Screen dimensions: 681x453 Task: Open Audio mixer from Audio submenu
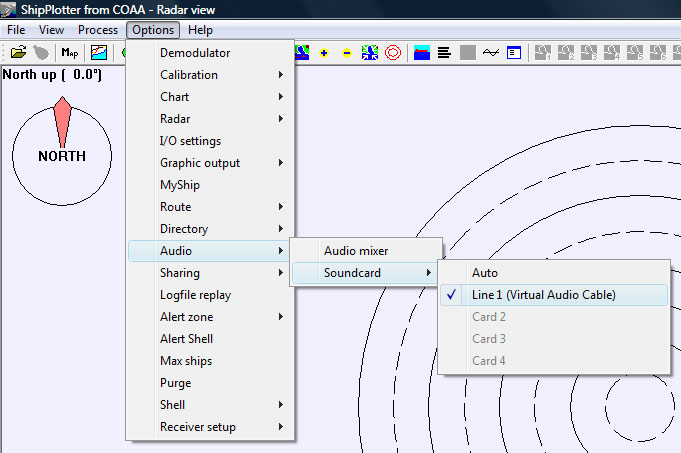click(366, 251)
